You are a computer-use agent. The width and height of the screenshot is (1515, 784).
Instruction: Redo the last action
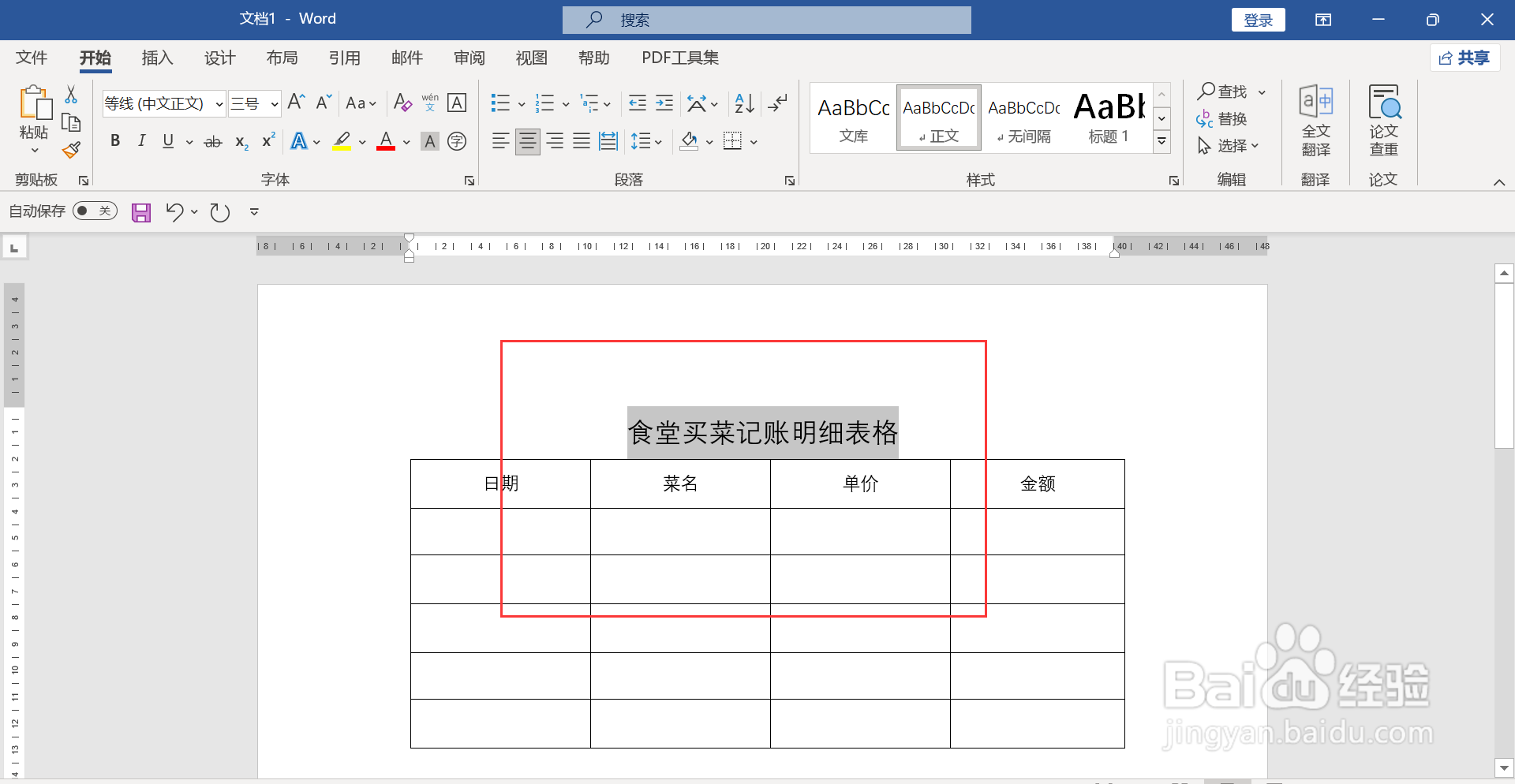tap(220, 212)
